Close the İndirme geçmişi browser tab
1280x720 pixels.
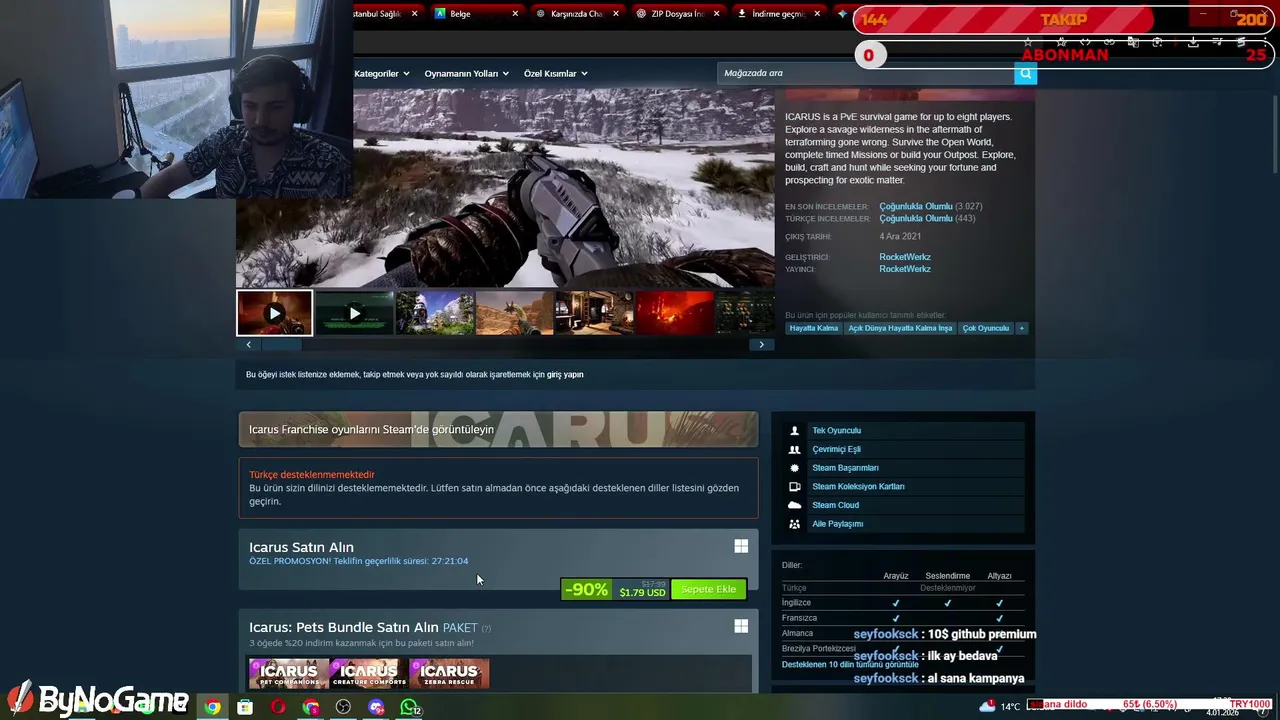[x=817, y=13]
